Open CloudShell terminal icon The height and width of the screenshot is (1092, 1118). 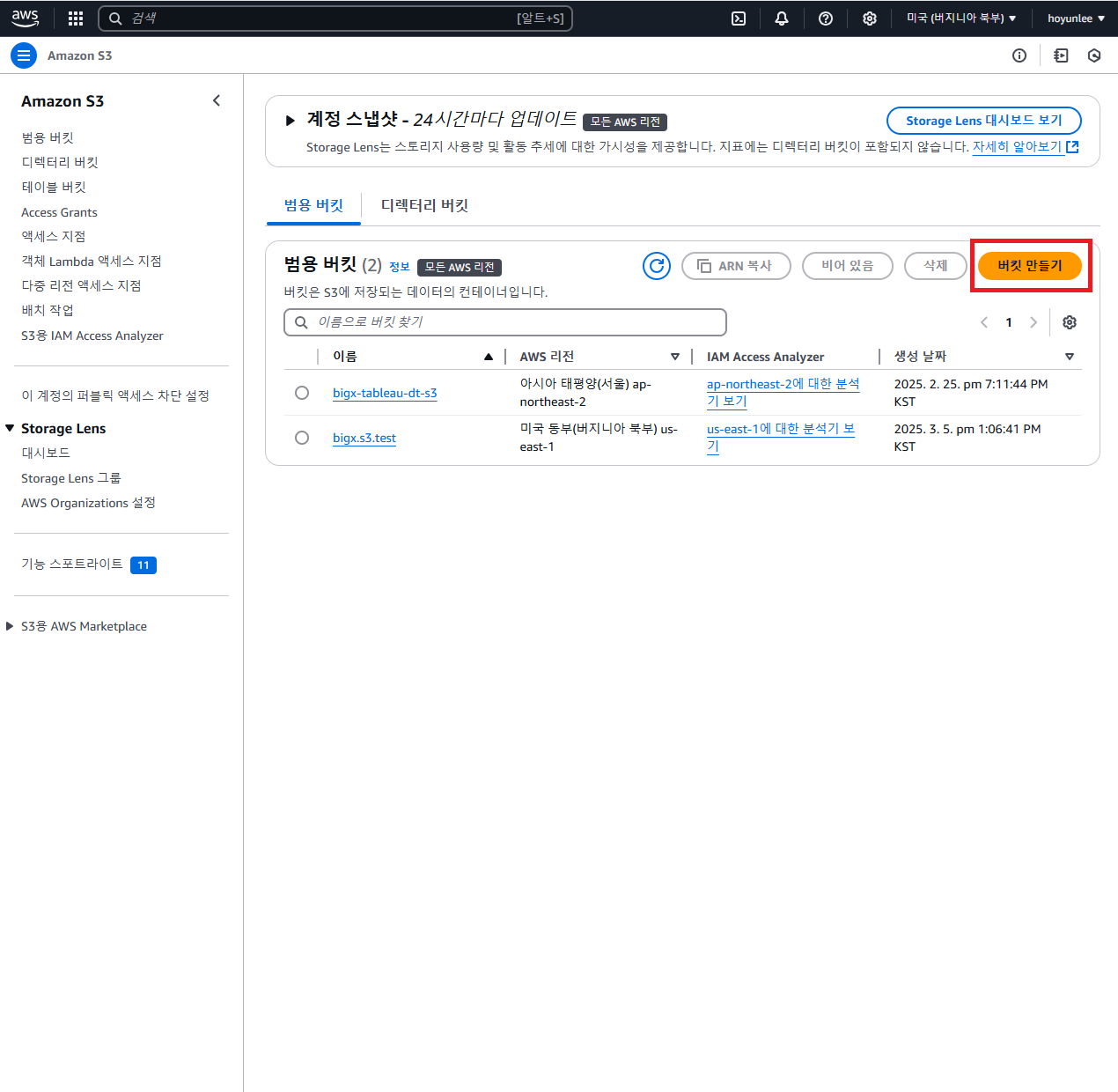[739, 18]
